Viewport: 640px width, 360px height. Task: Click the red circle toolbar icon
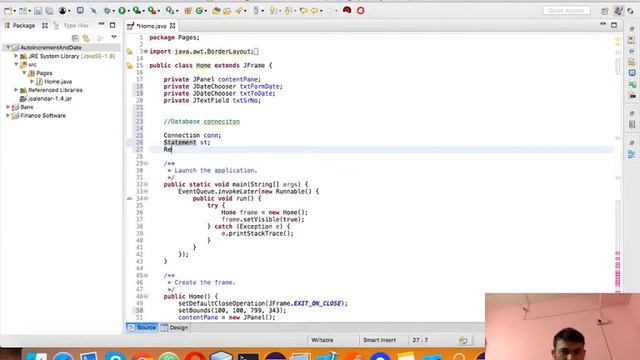click(360, 11)
